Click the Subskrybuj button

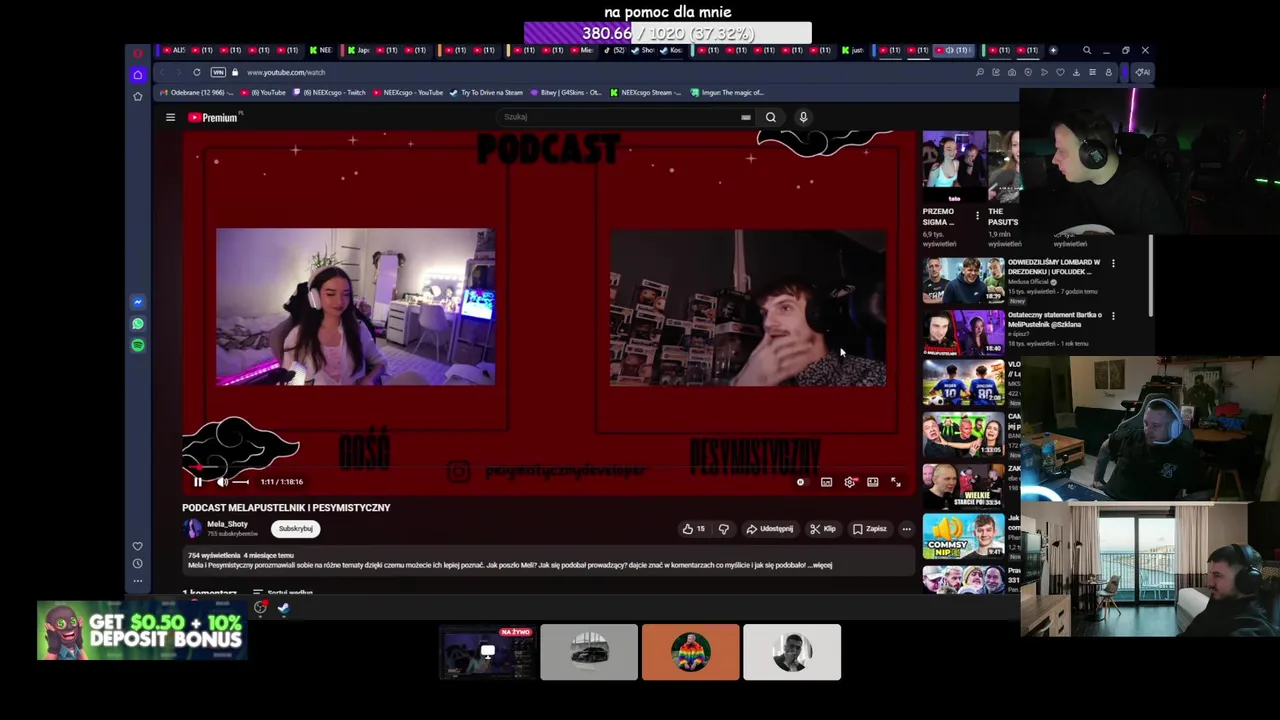click(296, 528)
